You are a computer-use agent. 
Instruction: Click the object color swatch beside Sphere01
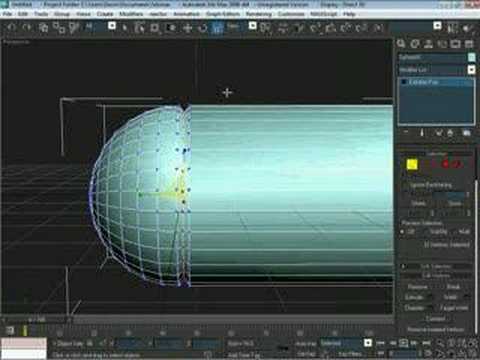472,57
